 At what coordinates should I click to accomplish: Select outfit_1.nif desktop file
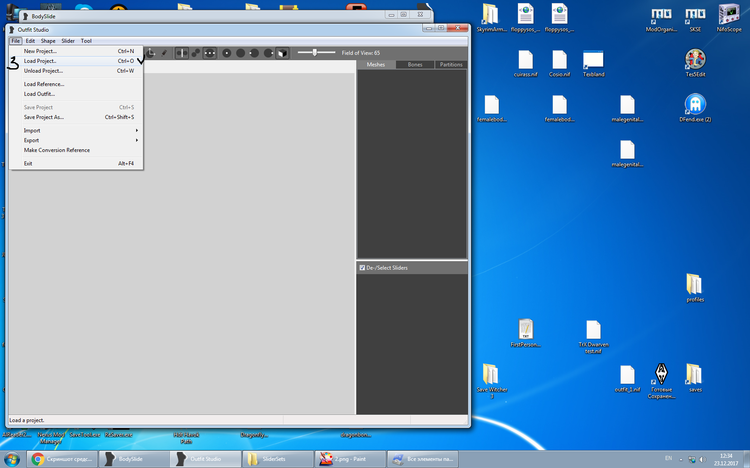click(x=627, y=379)
